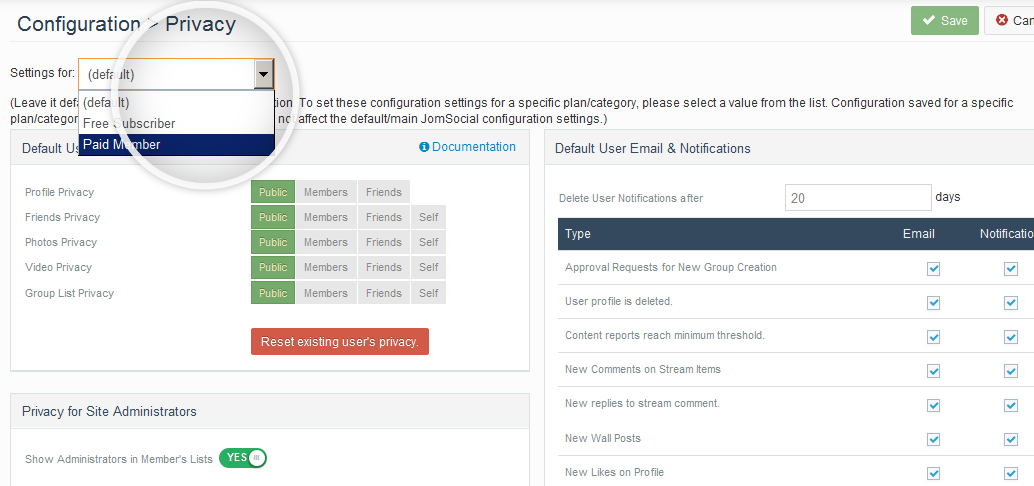
Task: Set Video Privacy to Public
Action: pyautogui.click(x=273, y=268)
